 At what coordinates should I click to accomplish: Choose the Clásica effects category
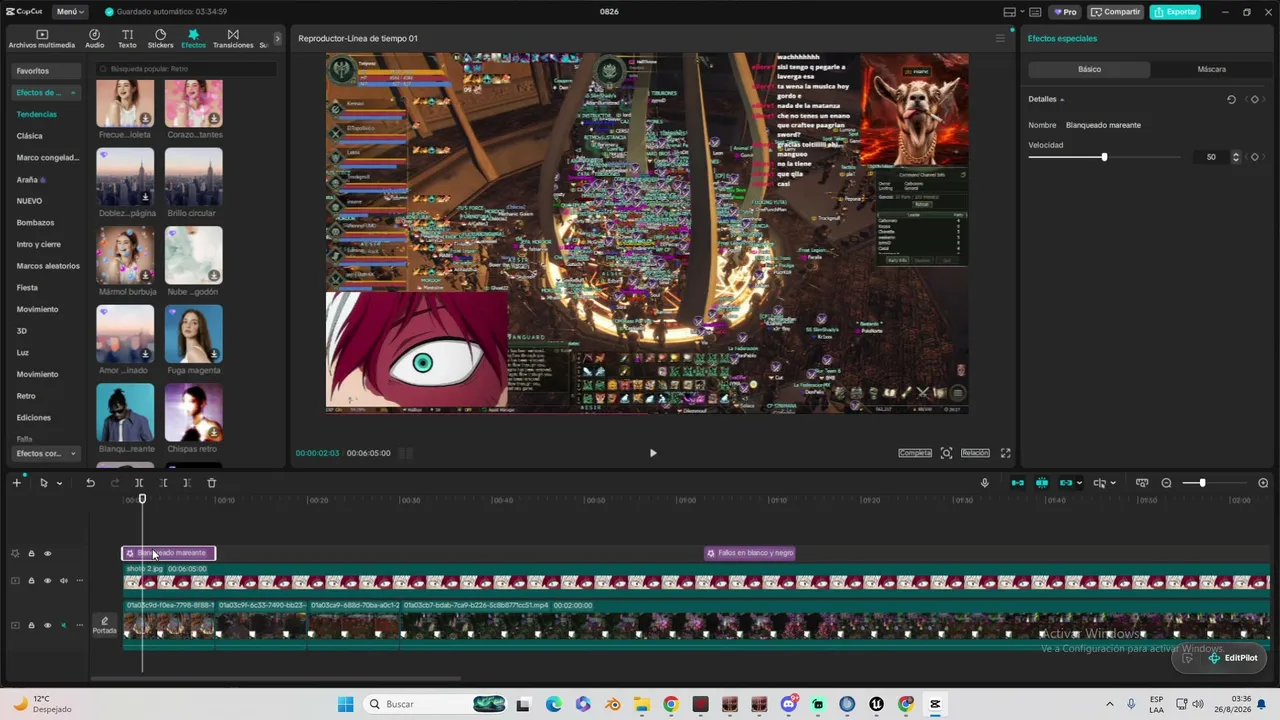click(x=30, y=136)
